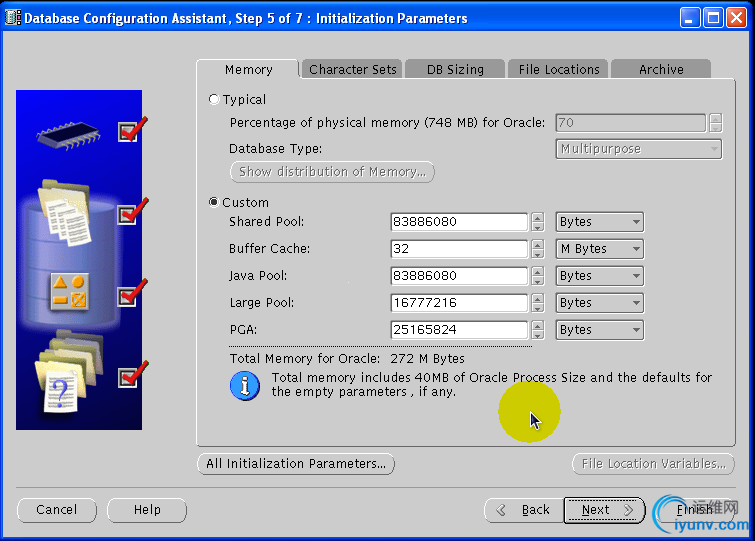Viewport: 755px width, 541px height.
Task: Click the Java Pool value field
Action: pos(459,276)
